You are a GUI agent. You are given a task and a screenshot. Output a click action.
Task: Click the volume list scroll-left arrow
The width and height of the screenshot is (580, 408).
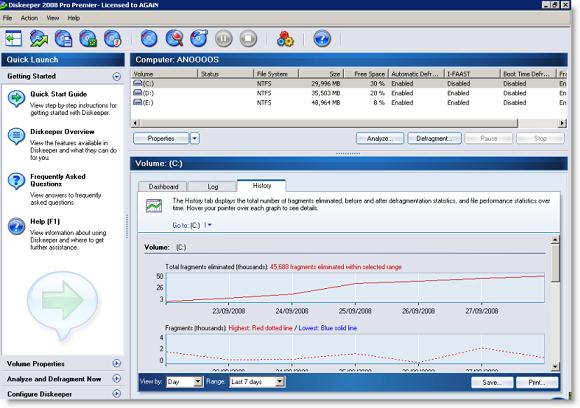tap(135, 123)
